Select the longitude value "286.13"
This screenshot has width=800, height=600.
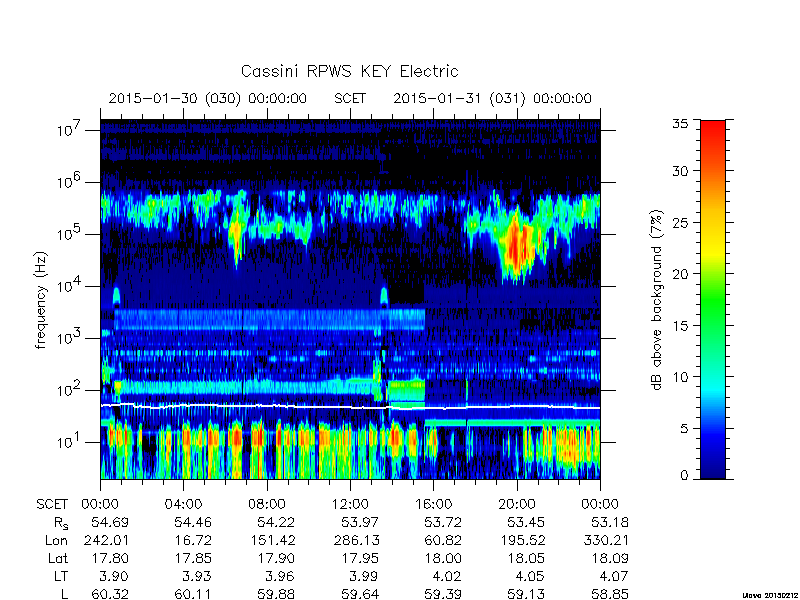pos(355,540)
